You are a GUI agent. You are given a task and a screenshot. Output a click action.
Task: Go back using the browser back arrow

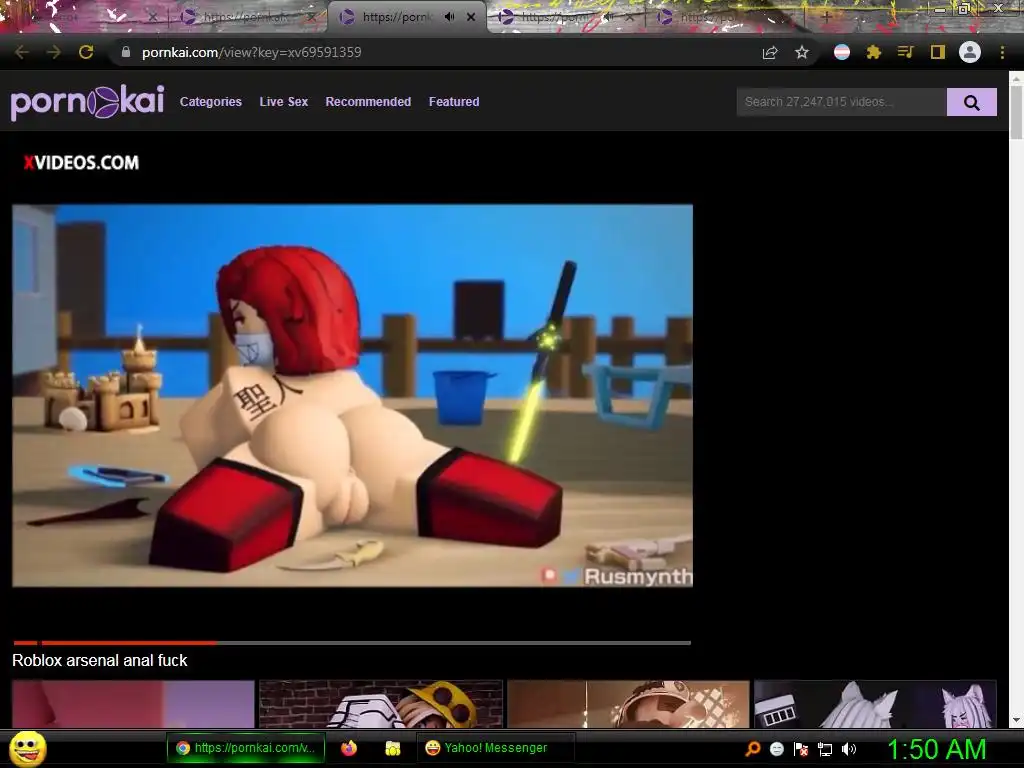[x=22, y=52]
